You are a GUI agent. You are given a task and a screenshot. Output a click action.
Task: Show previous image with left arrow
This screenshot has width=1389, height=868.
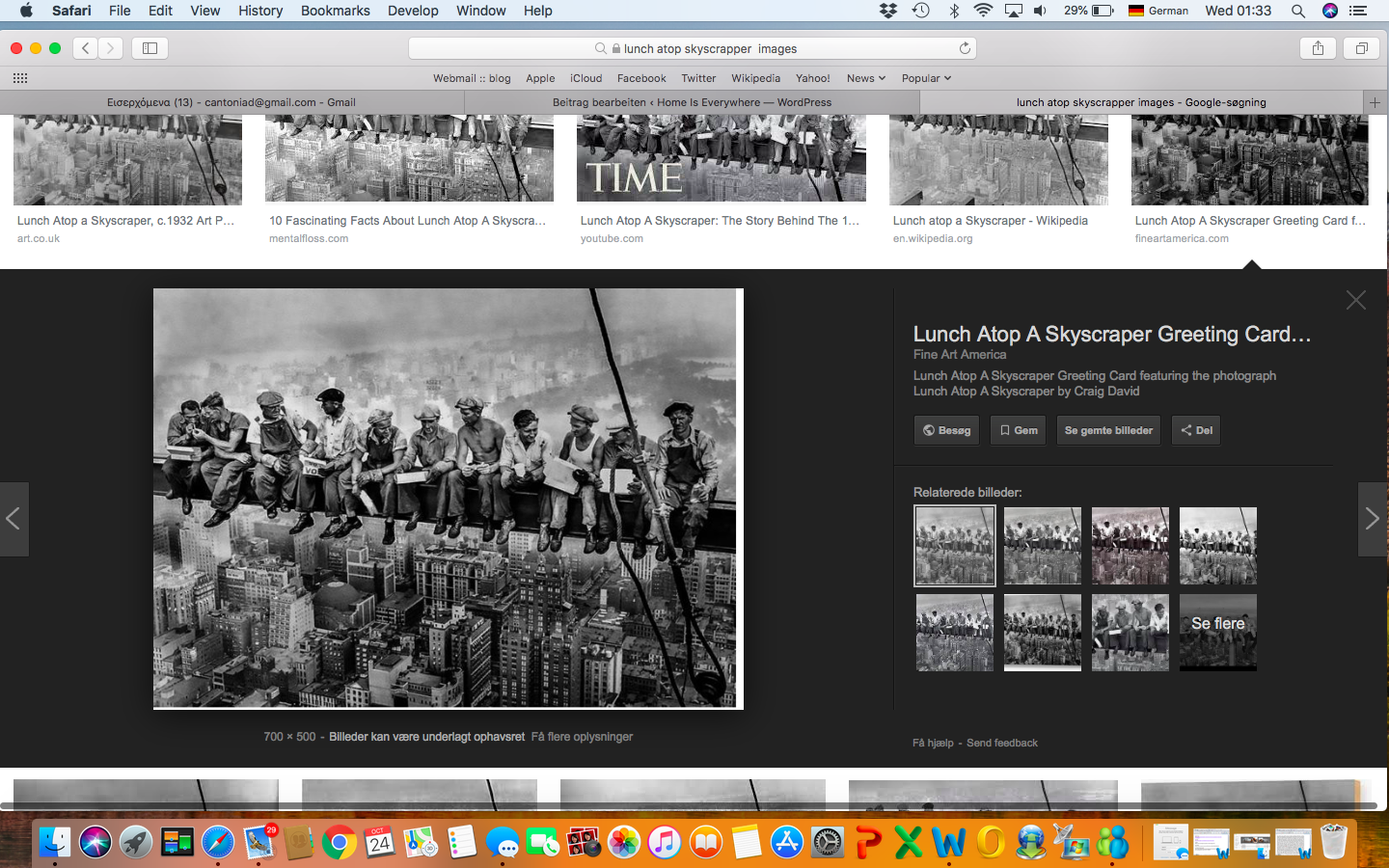coord(14,519)
